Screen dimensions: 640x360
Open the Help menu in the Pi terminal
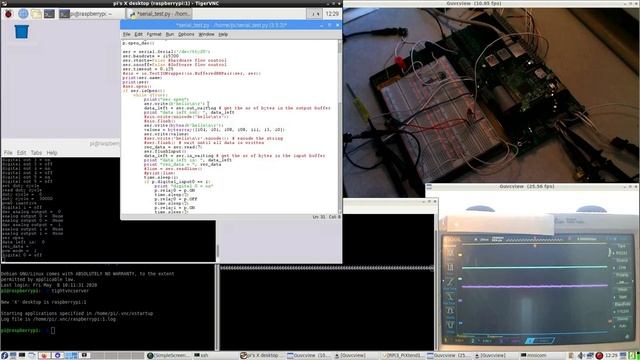(52, 153)
